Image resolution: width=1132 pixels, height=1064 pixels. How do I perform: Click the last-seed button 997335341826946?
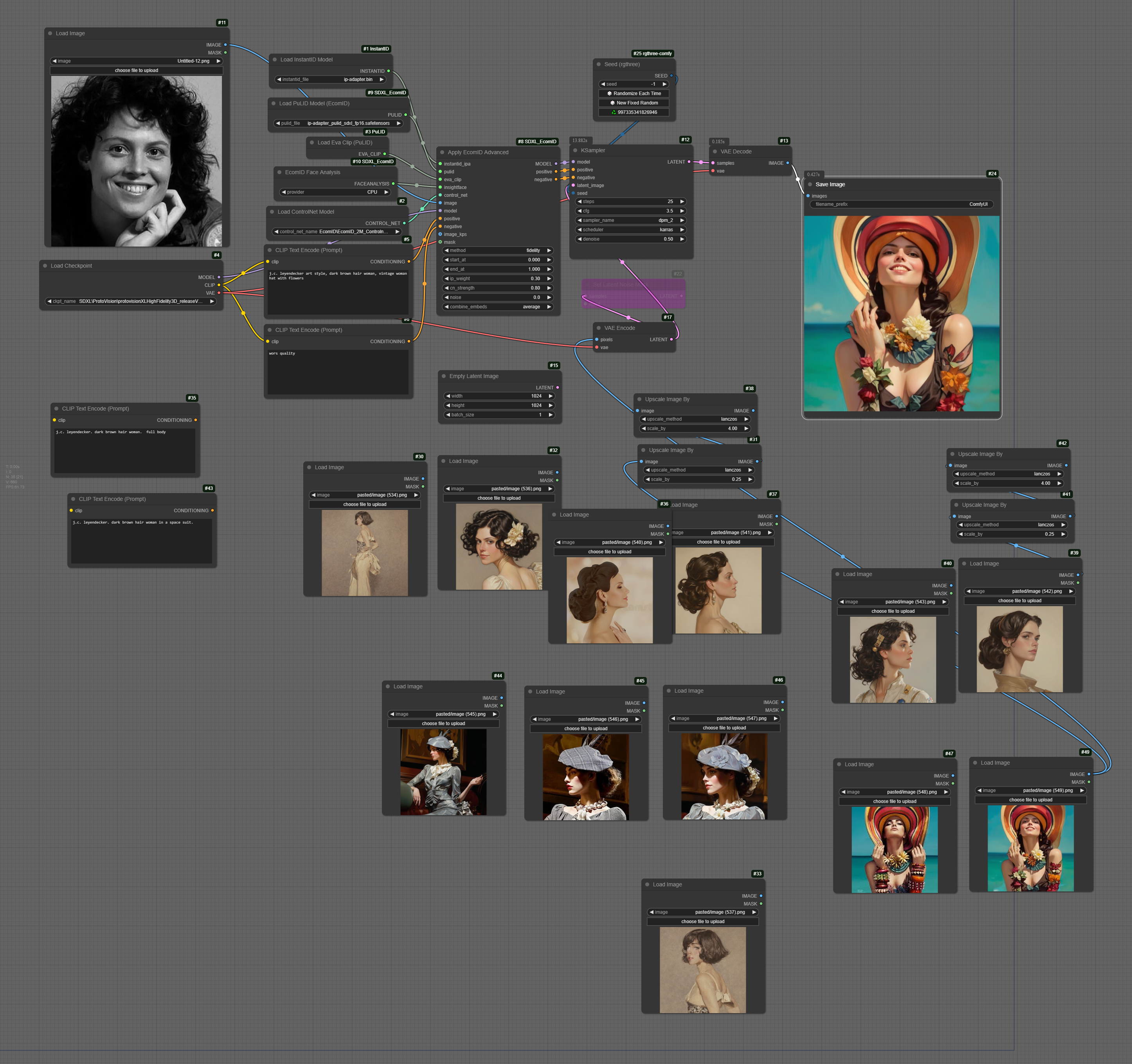pos(634,112)
